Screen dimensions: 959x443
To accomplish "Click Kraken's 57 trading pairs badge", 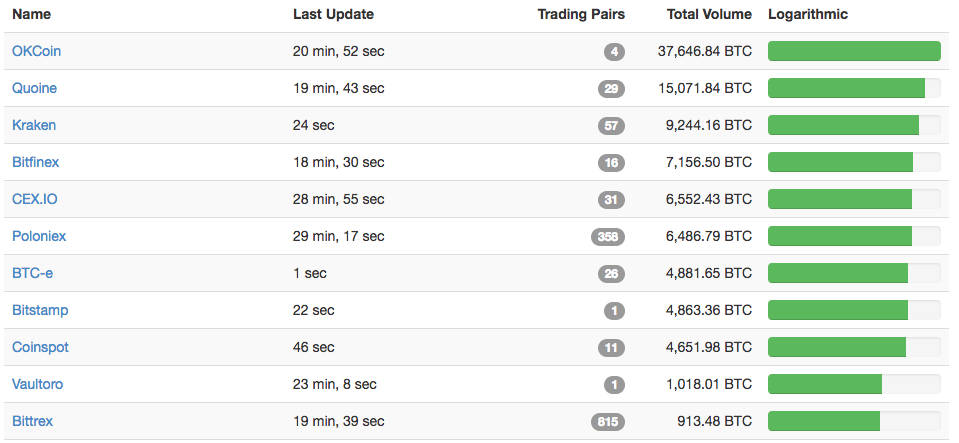I will click(612, 126).
